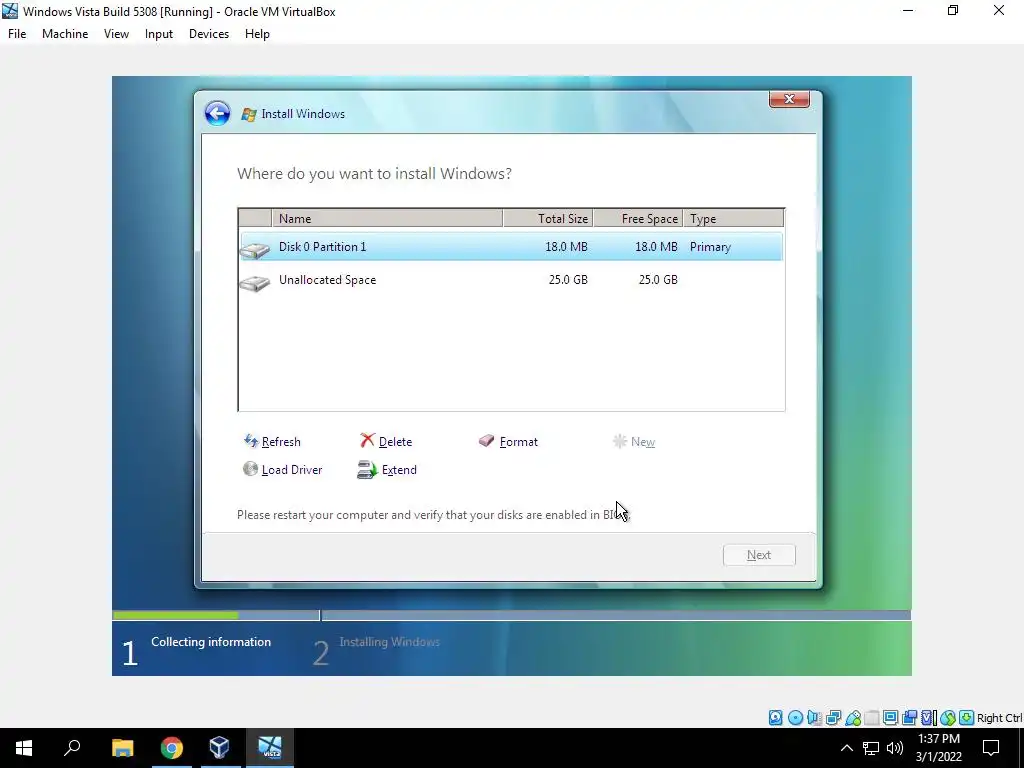The width and height of the screenshot is (1024, 768).
Task: Click the display monitor status icon
Action: coord(890,718)
